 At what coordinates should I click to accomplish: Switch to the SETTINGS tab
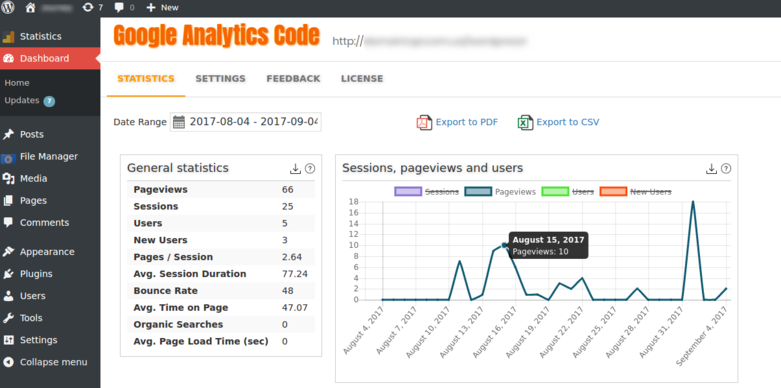[221, 79]
